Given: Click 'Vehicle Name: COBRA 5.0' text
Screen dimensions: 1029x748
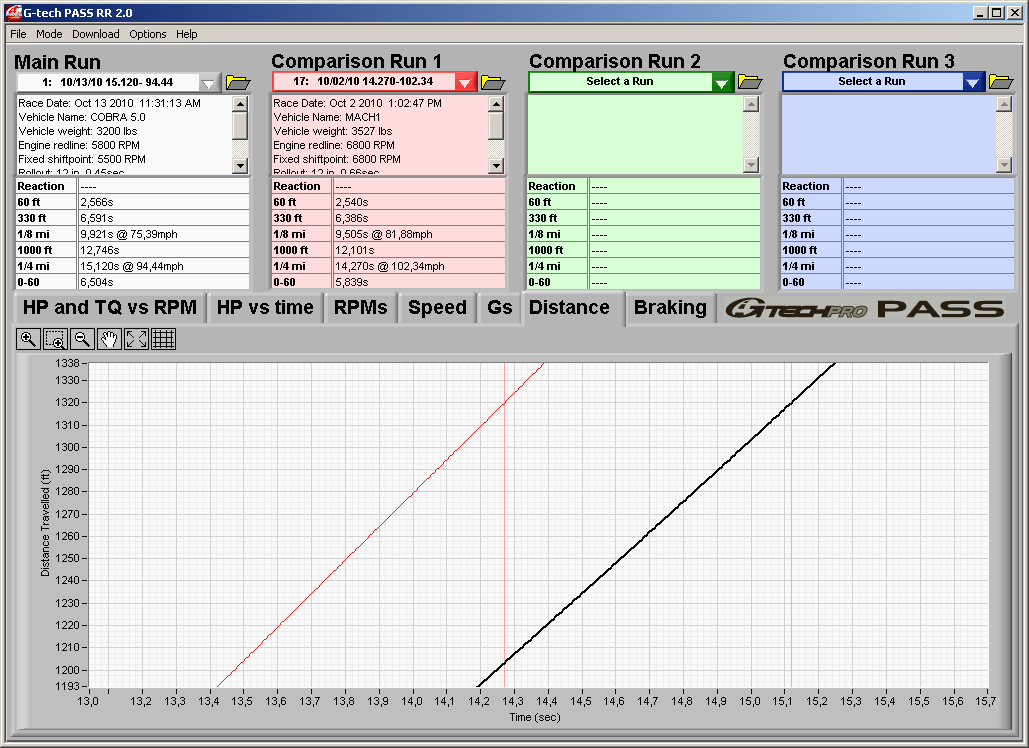Looking at the screenshot, I should [82, 117].
